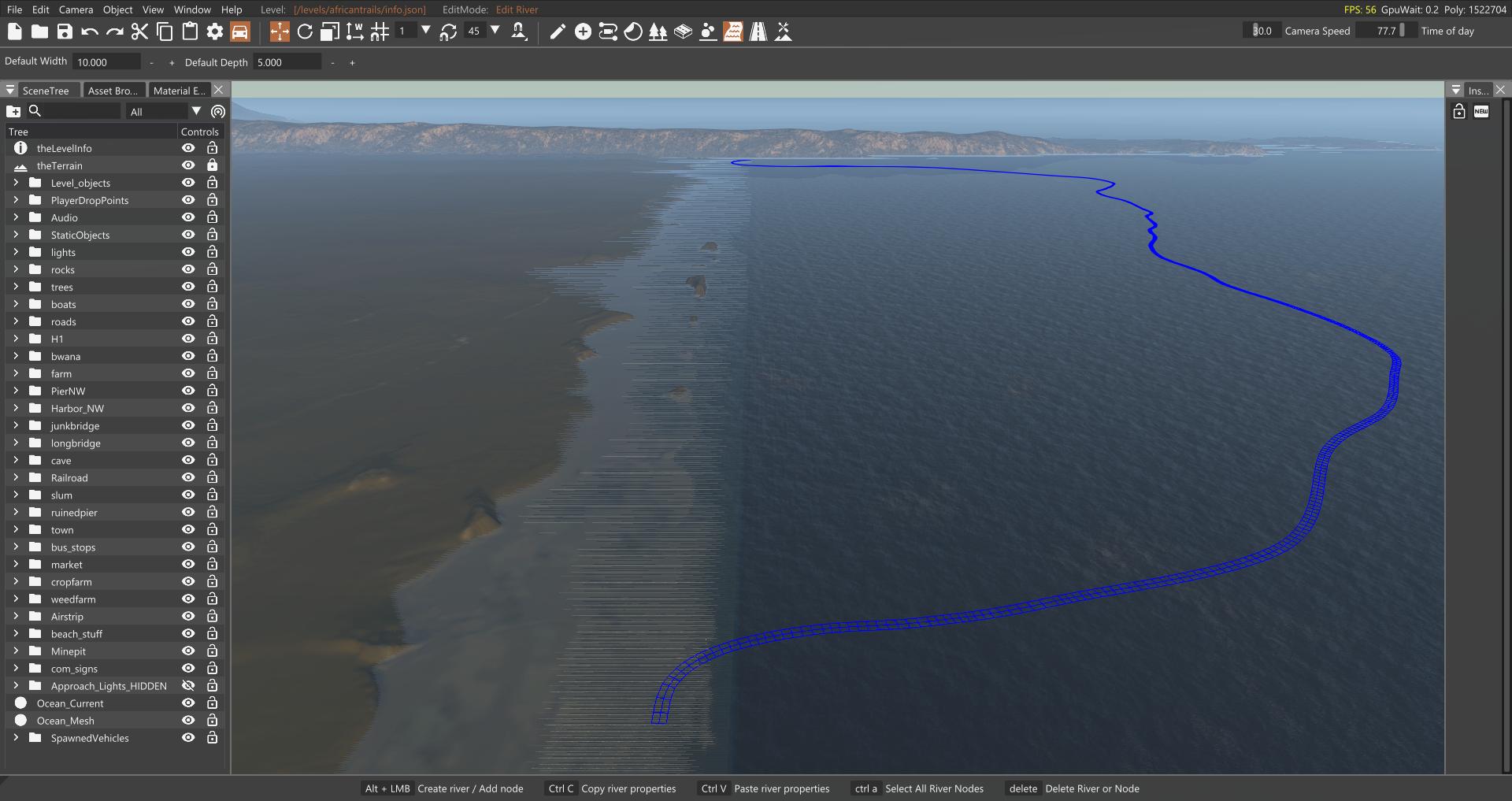
Task: Open grid snap size dropdown arrow
Action: [x=426, y=31]
